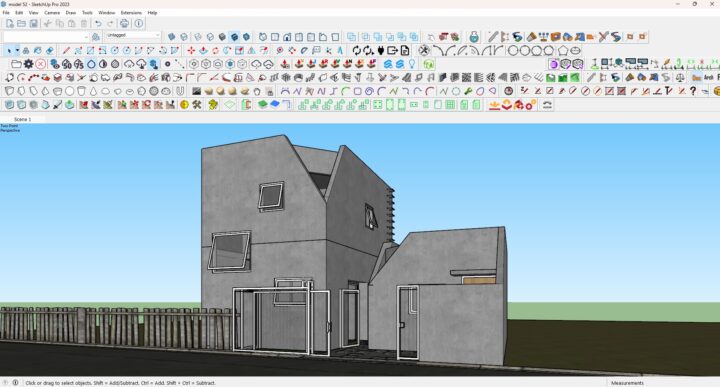Open the Camera menu
Image resolution: width=720 pixels, height=387 pixels.
pyautogui.click(x=52, y=13)
